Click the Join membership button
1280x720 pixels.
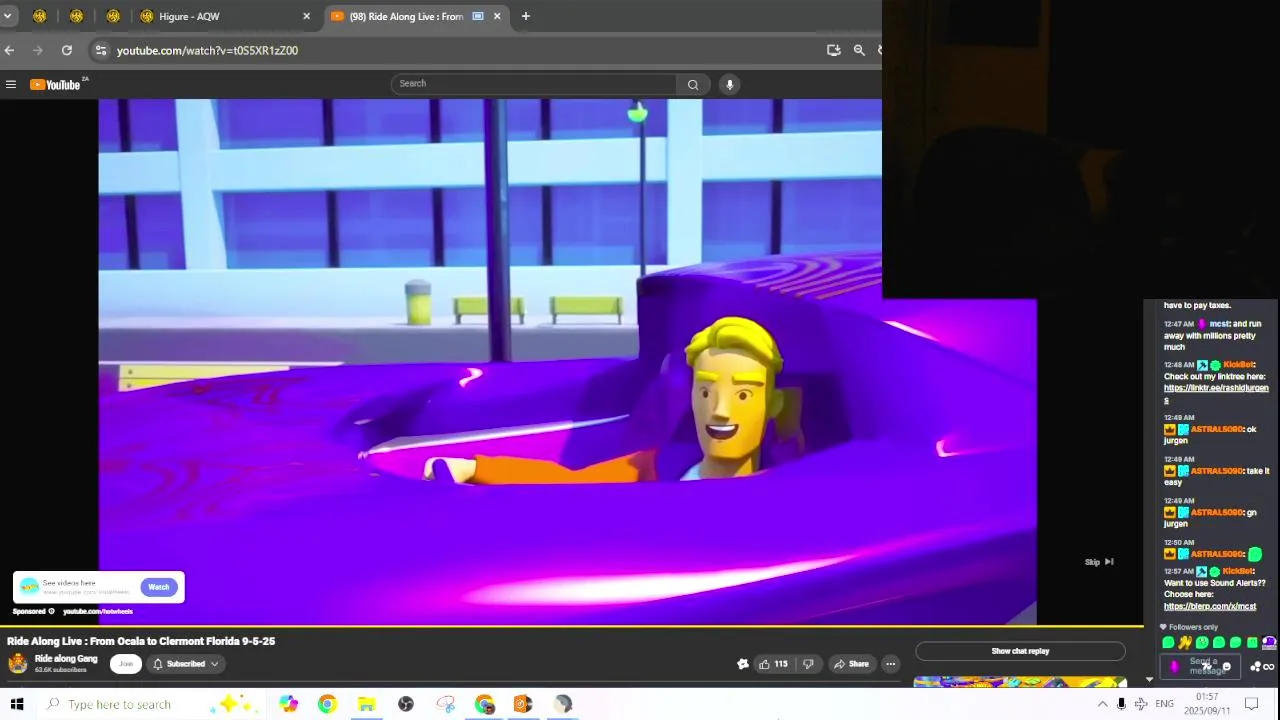pos(126,664)
